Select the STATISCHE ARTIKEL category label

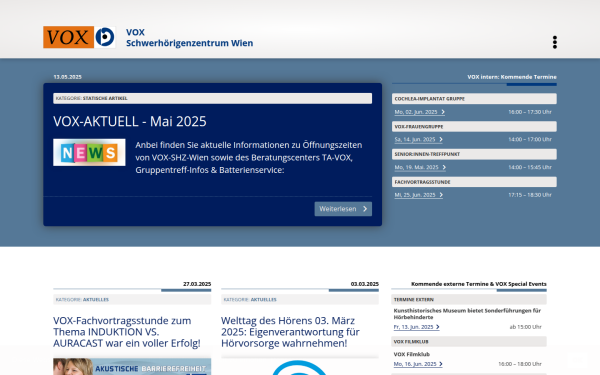click(105, 98)
